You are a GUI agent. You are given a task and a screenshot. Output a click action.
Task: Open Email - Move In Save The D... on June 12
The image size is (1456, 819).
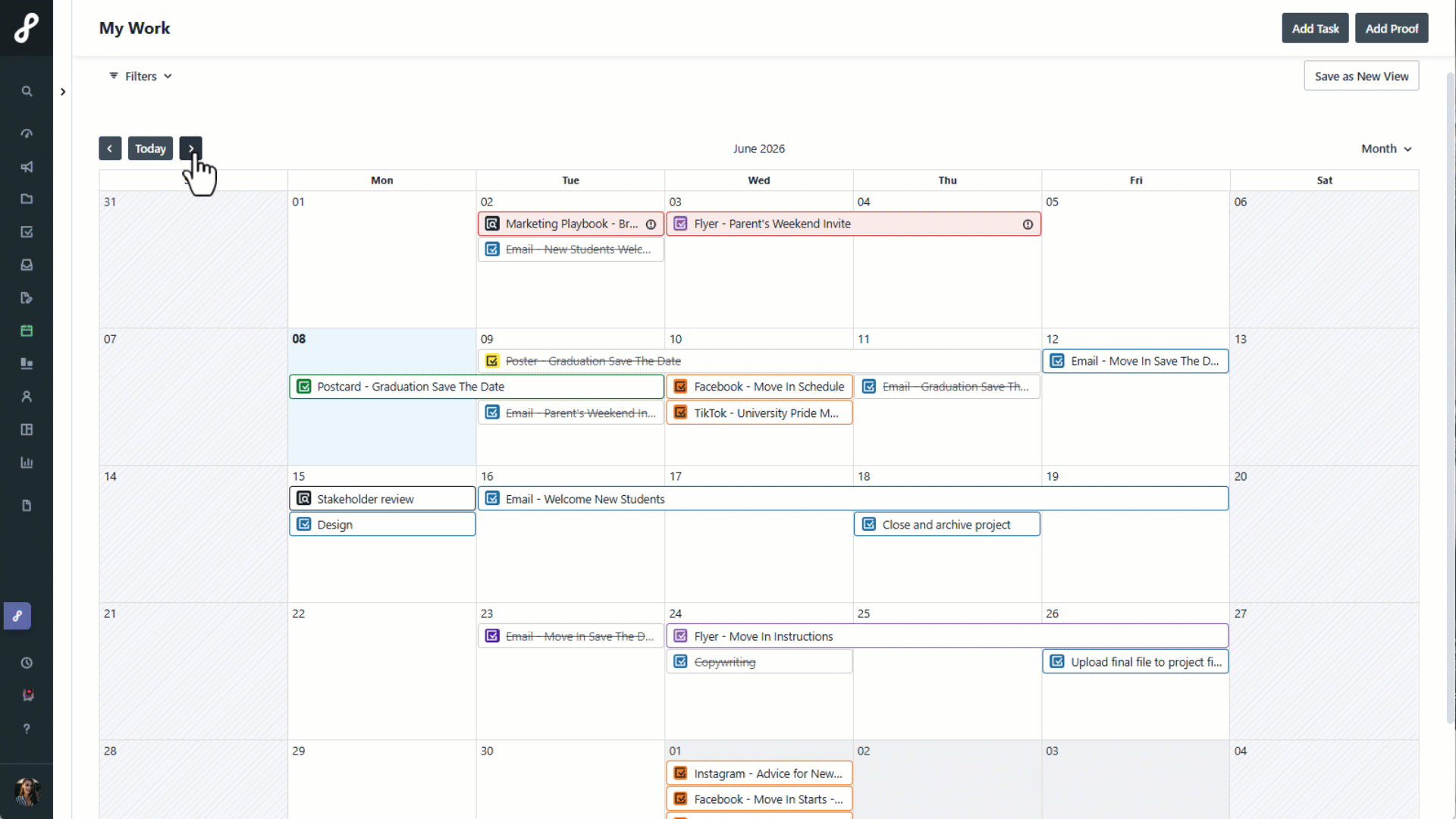coord(1135,361)
